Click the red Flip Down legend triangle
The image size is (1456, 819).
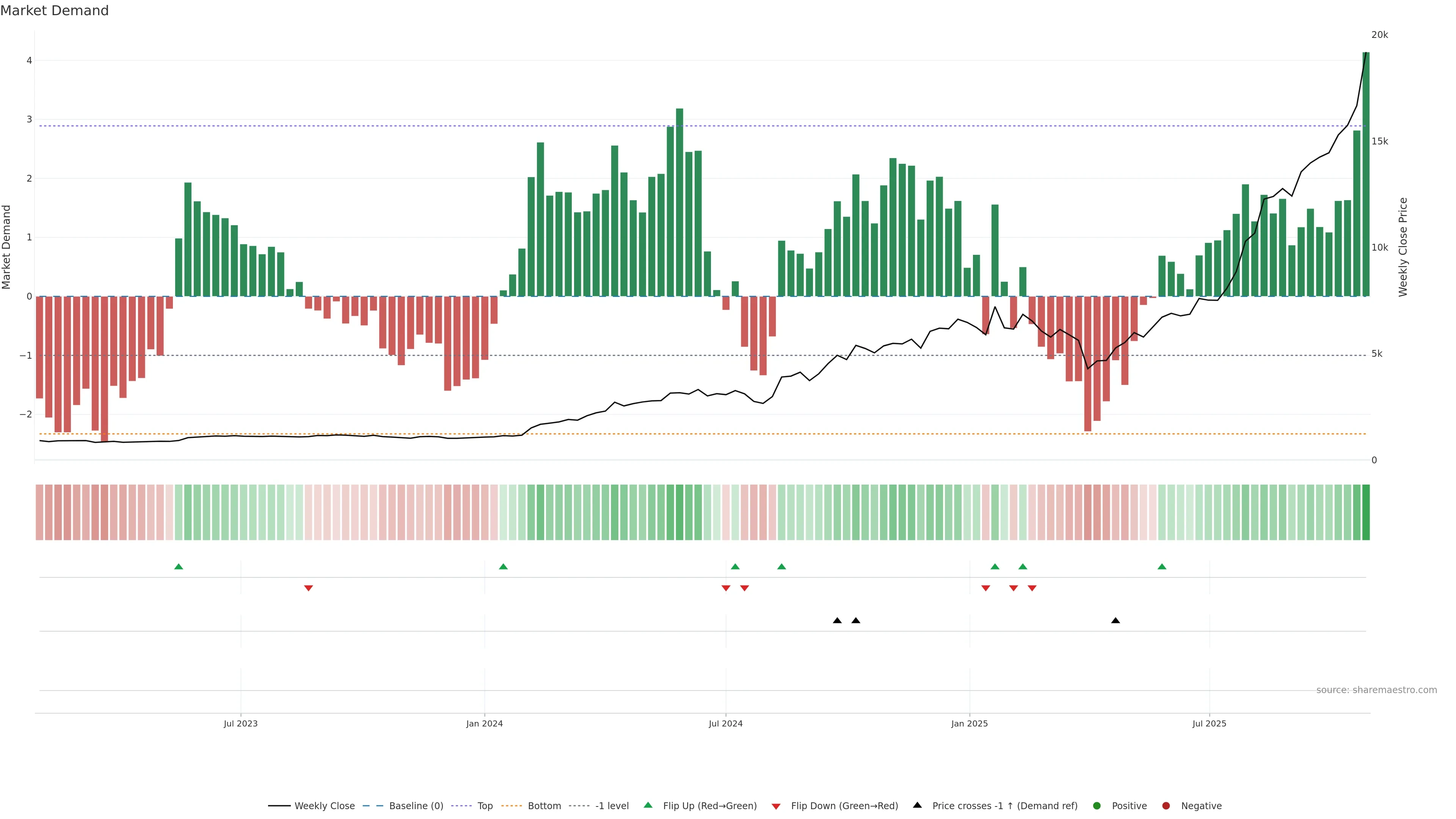(776, 806)
